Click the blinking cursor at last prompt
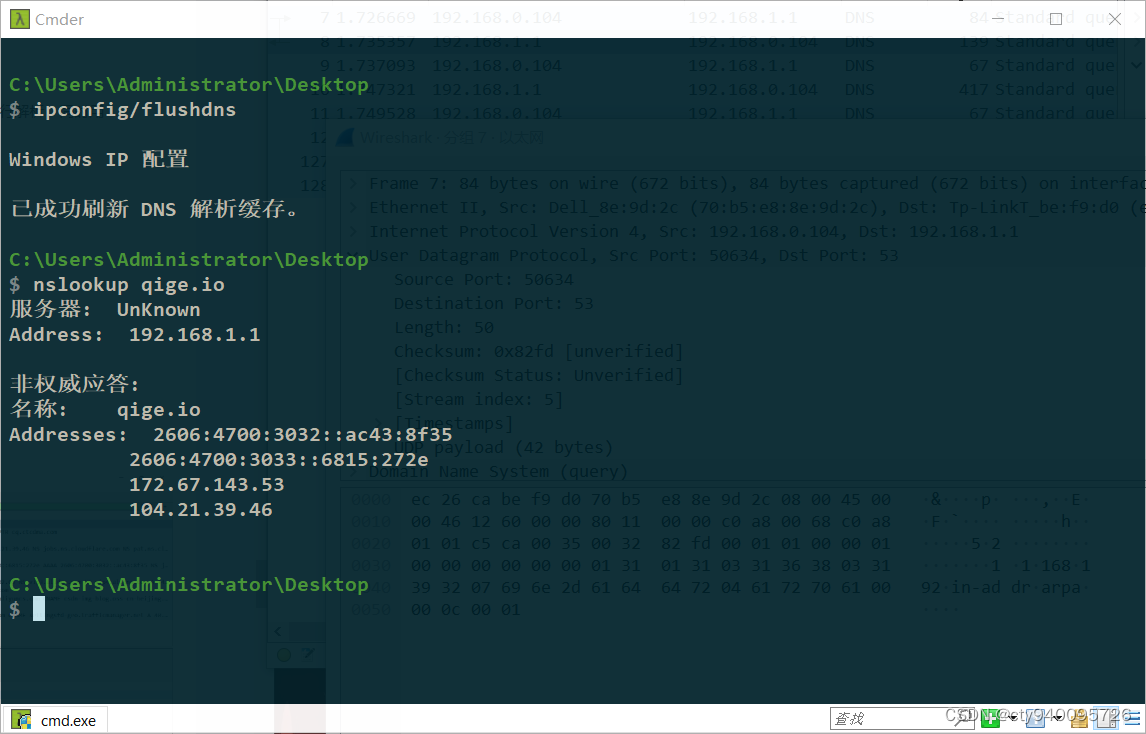The image size is (1146, 734). click(39, 608)
